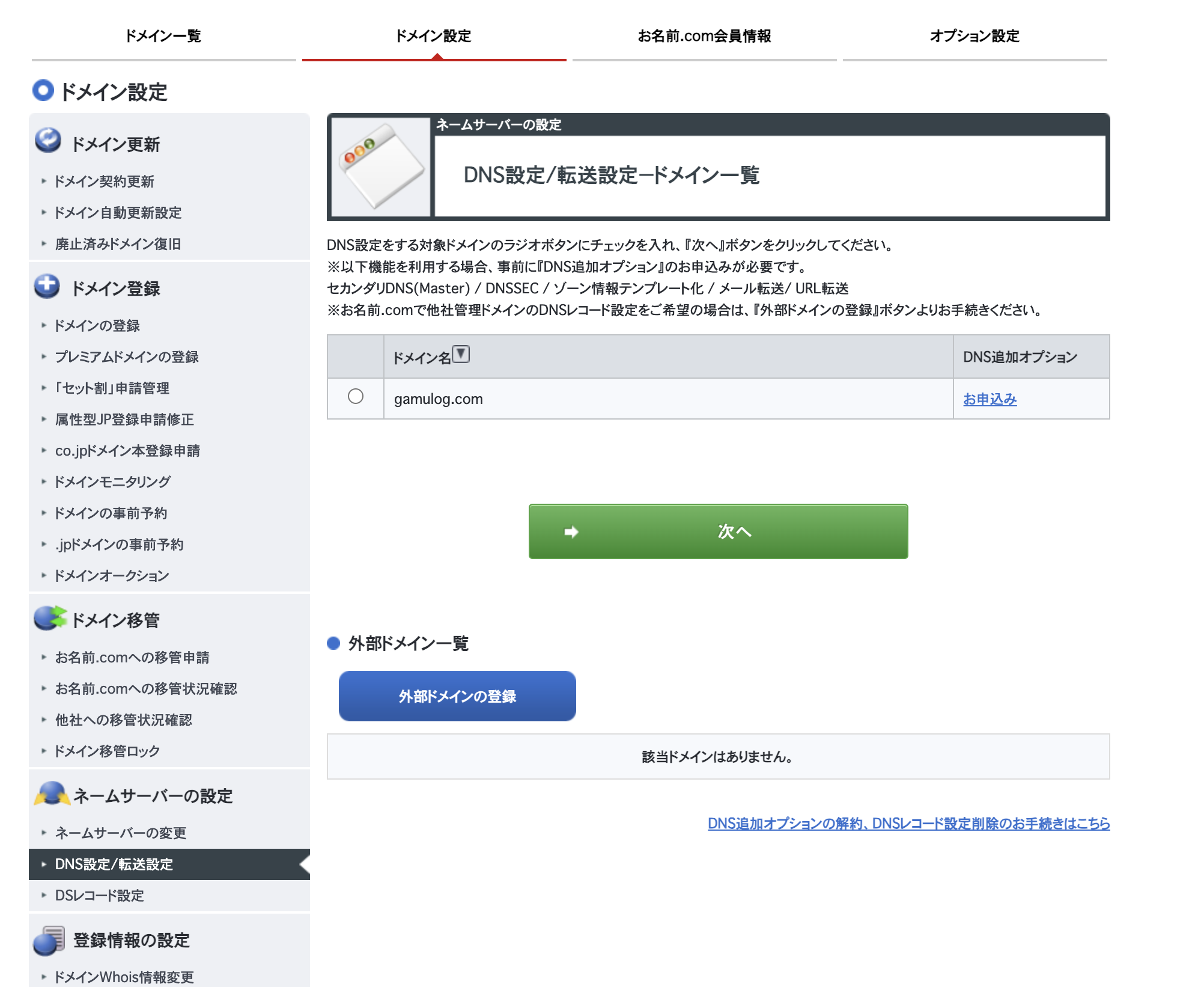Open ドメインモニタリング in sidebar

pos(112,482)
